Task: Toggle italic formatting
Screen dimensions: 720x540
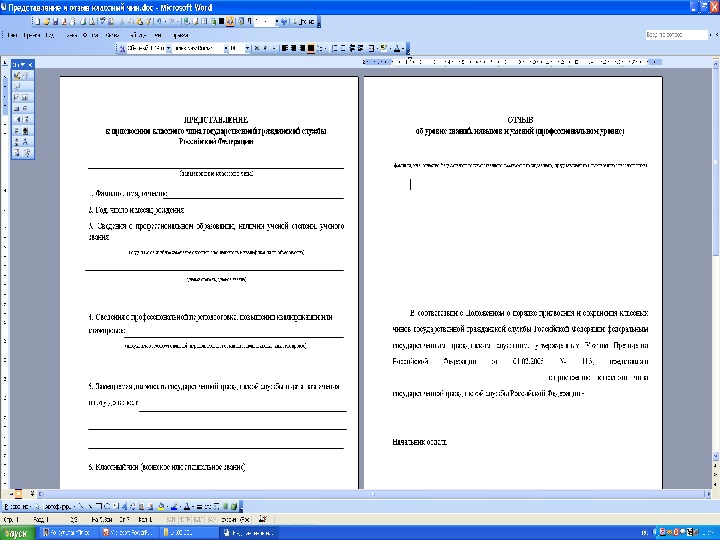Action: click(265, 48)
